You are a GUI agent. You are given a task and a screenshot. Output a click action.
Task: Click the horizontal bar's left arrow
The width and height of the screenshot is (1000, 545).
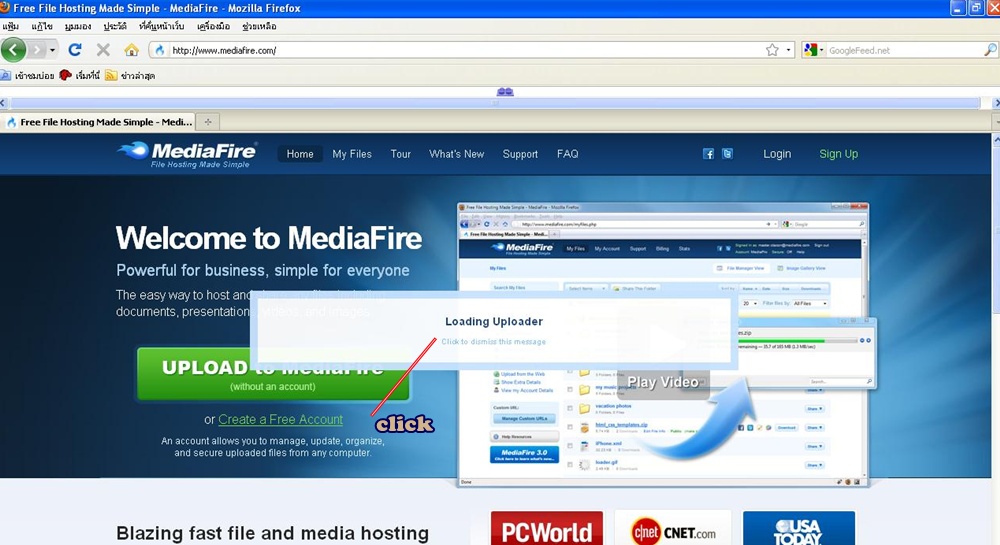coord(3,103)
